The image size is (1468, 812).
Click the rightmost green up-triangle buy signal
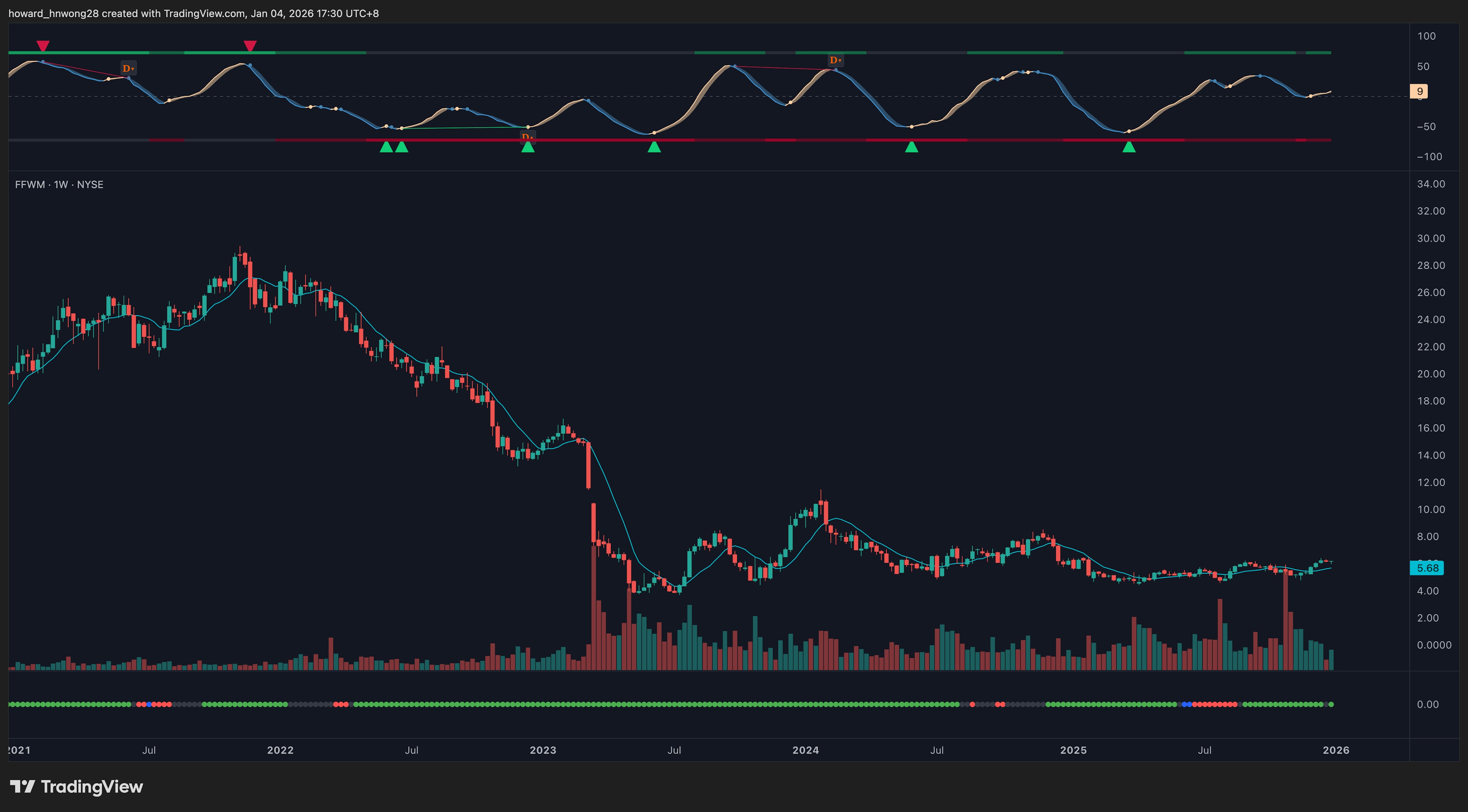tap(1129, 147)
